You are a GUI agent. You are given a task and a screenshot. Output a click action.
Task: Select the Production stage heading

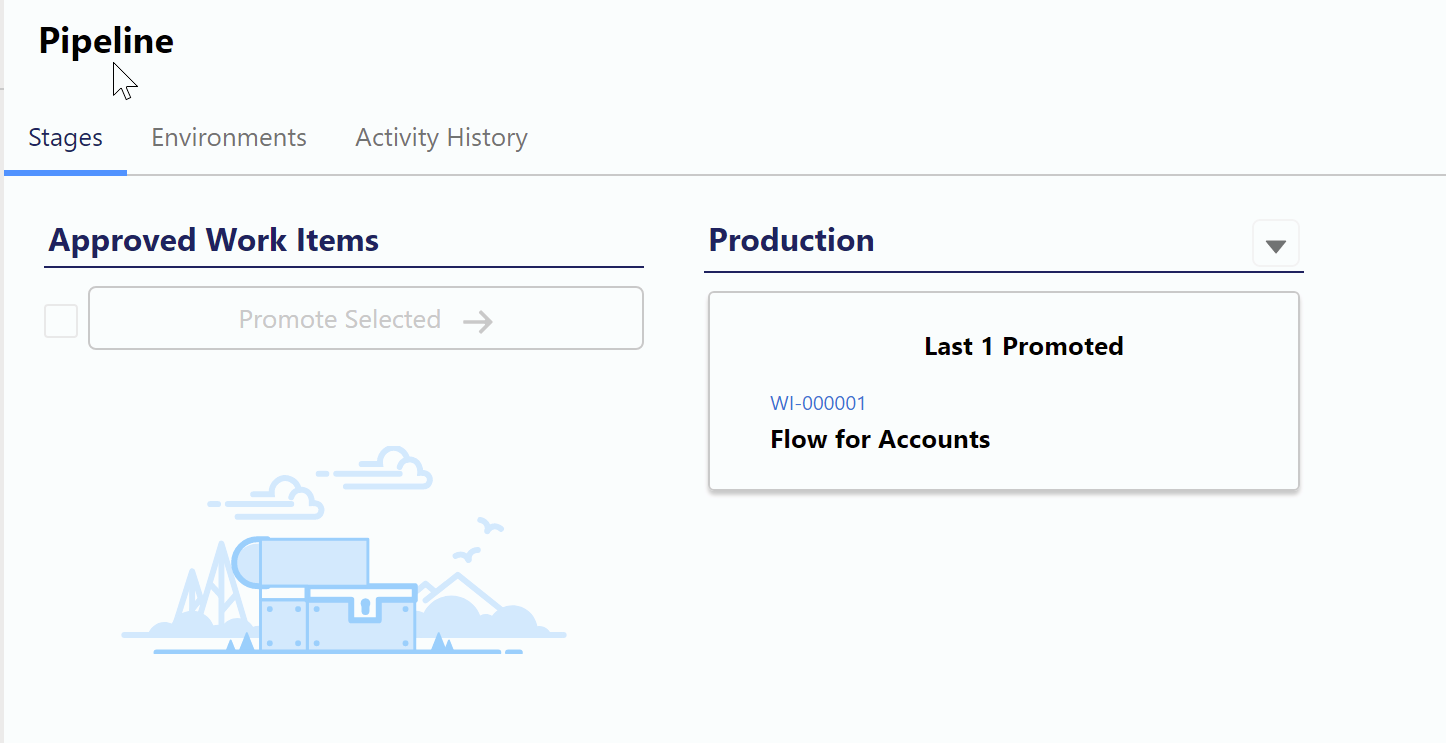(791, 240)
